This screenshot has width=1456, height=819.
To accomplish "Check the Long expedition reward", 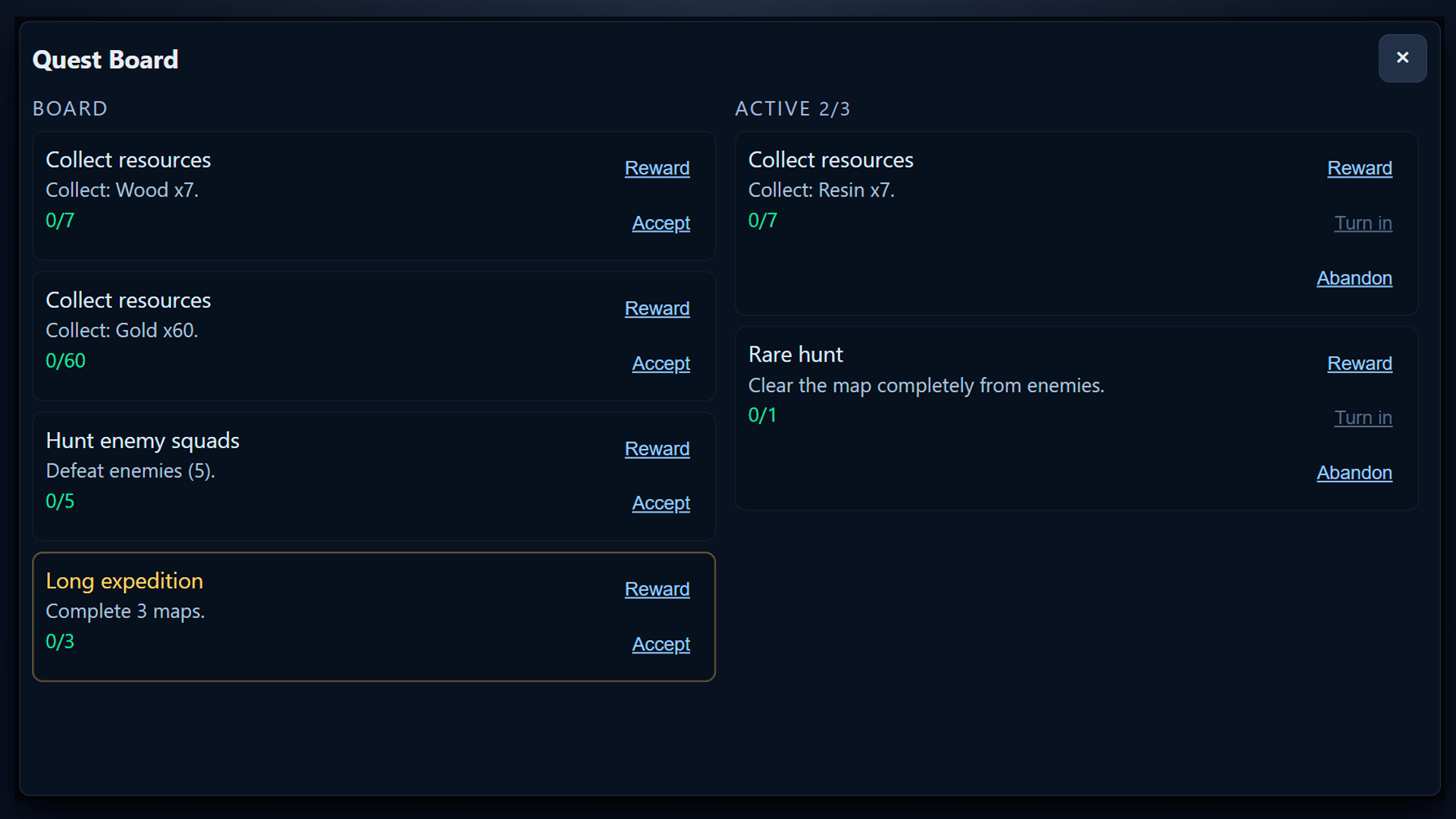I will pos(657,588).
